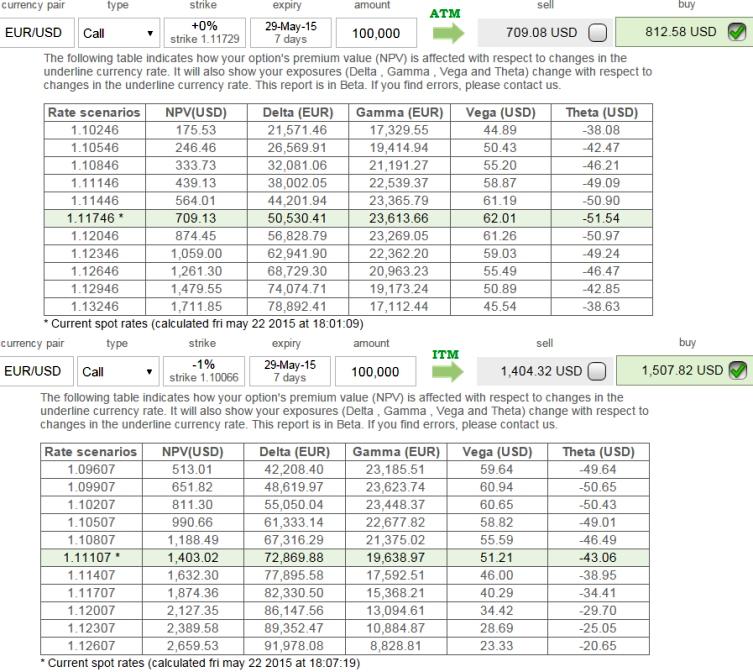
Task: Check the 709.08 USD sell checkbox
Action: pos(597,33)
